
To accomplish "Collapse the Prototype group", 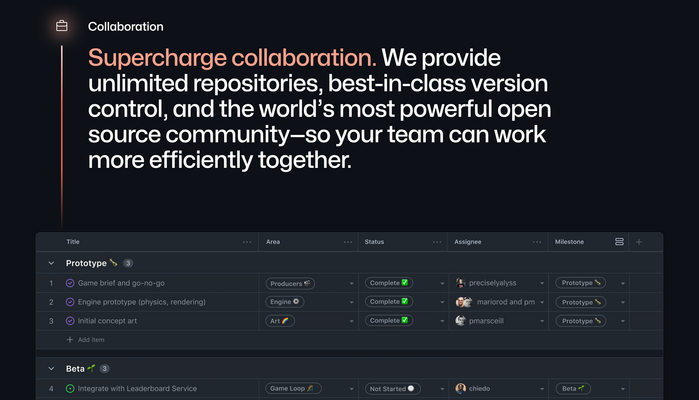I will (x=51, y=263).
